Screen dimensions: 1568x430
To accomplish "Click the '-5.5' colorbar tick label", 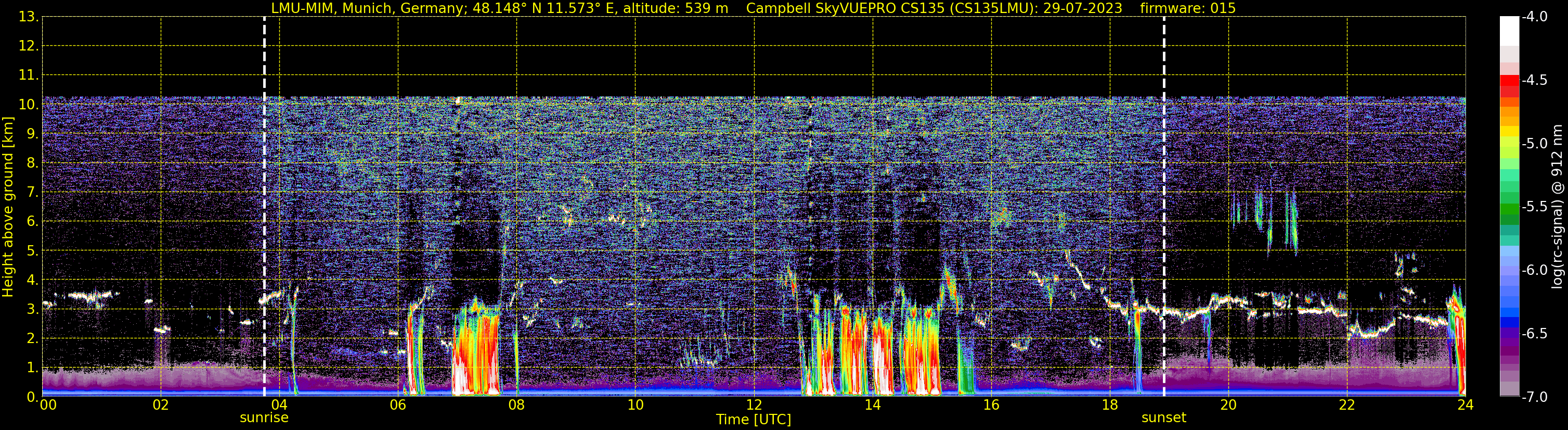I will tap(1534, 207).
